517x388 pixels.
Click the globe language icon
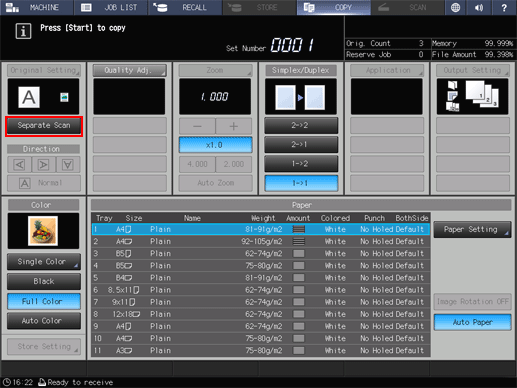coord(455,7)
